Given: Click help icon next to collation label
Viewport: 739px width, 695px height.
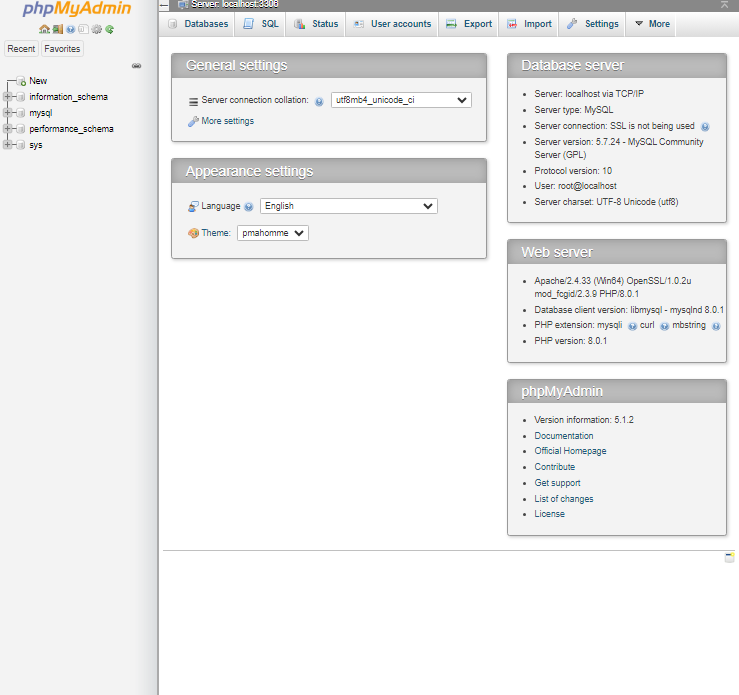Looking at the screenshot, I should pos(319,102).
